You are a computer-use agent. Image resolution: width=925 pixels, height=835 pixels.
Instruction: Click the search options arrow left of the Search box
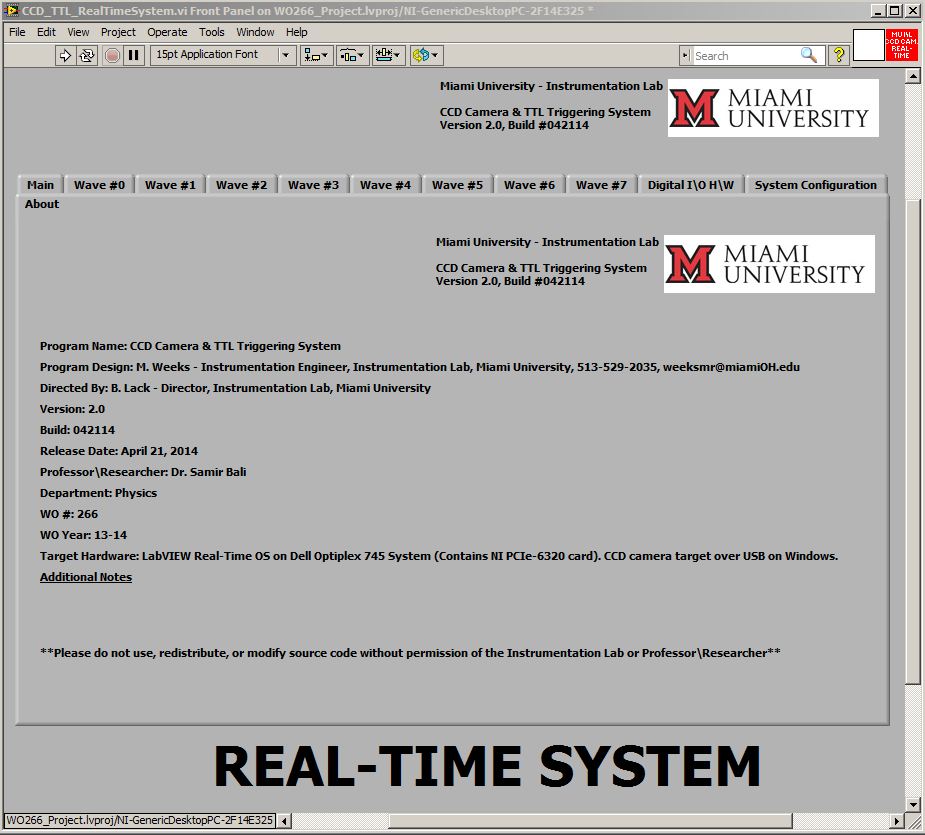click(685, 55)
